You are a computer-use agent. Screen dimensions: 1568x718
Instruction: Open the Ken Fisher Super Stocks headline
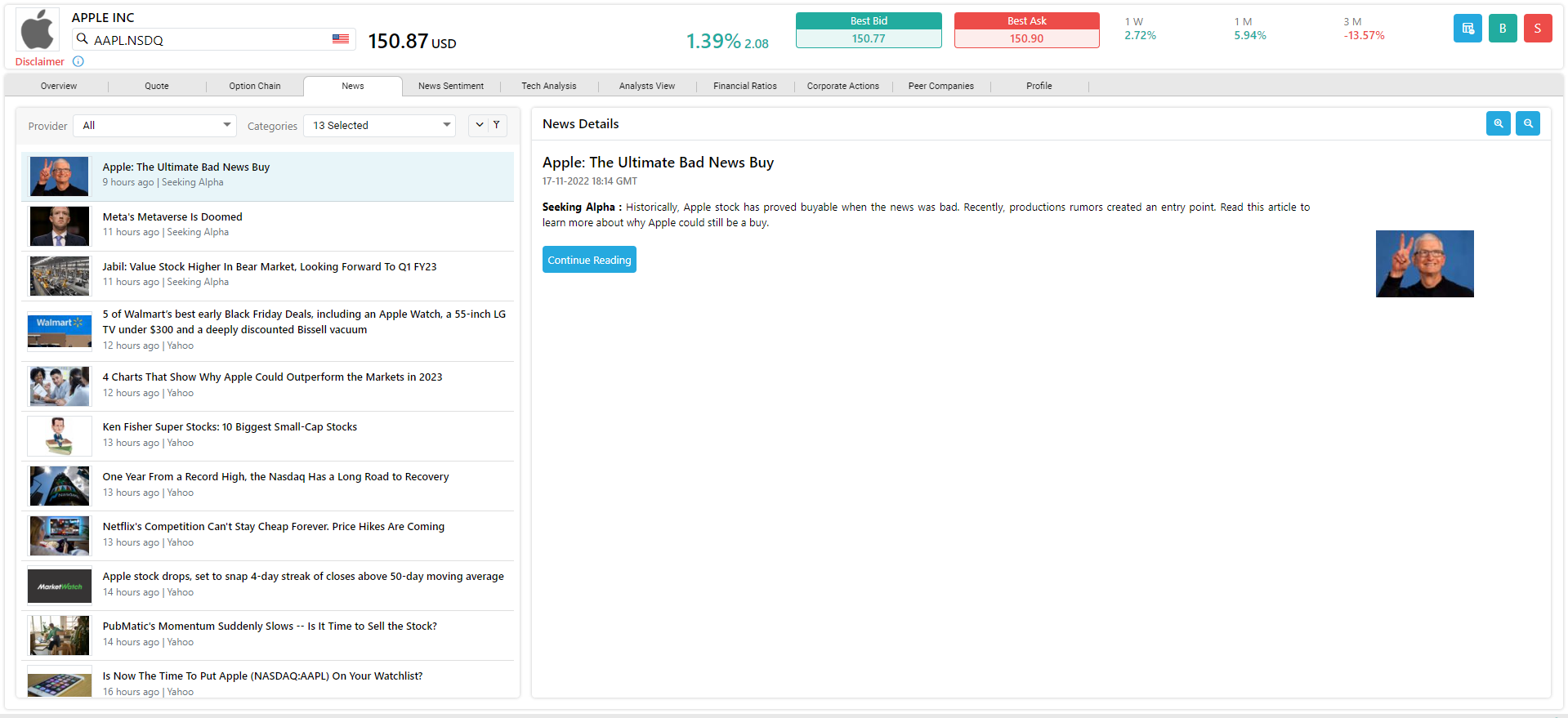pyautogui.click(x=230, y=426)
